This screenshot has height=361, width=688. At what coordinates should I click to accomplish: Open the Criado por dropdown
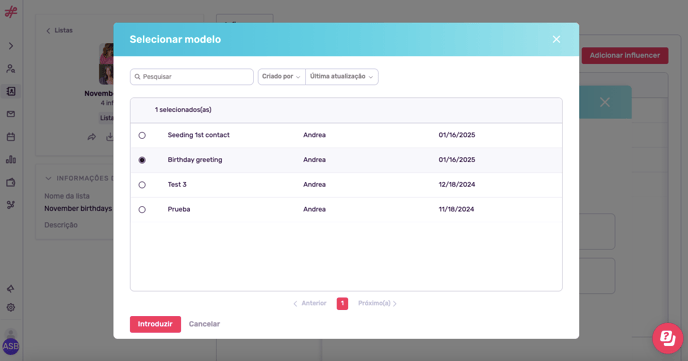pyautogui.click(x=281, y=77)
